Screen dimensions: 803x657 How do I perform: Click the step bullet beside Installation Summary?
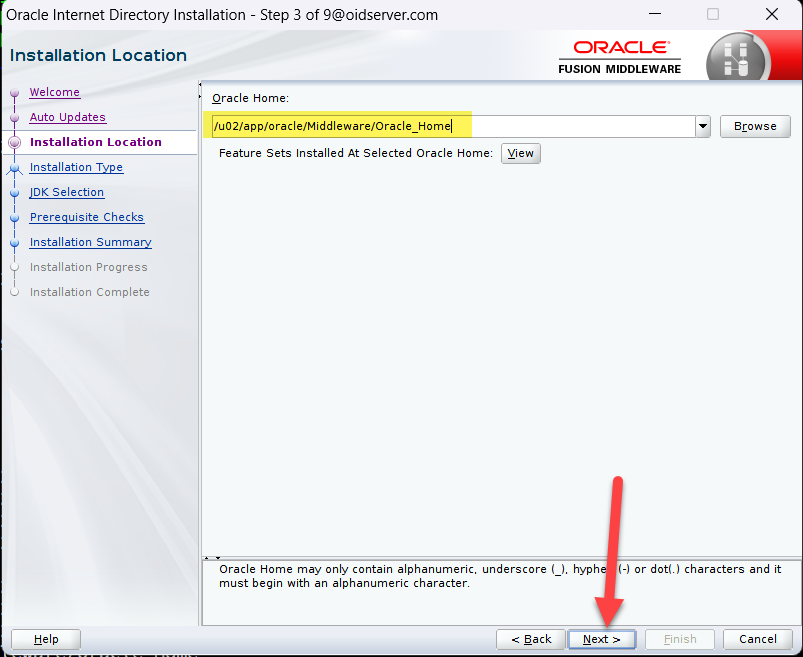(14, 243)
